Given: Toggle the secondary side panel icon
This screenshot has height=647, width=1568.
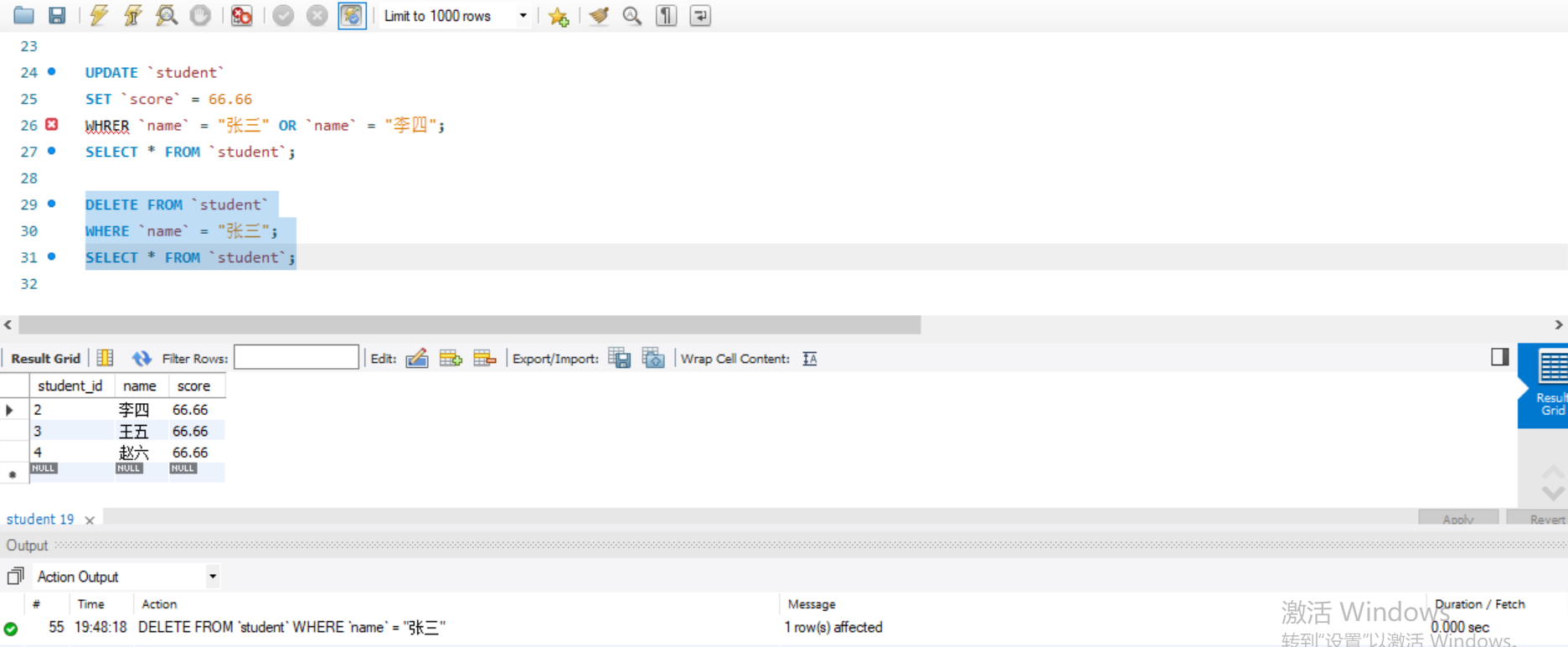Looking at the screenshot, I should point(1499,357).
